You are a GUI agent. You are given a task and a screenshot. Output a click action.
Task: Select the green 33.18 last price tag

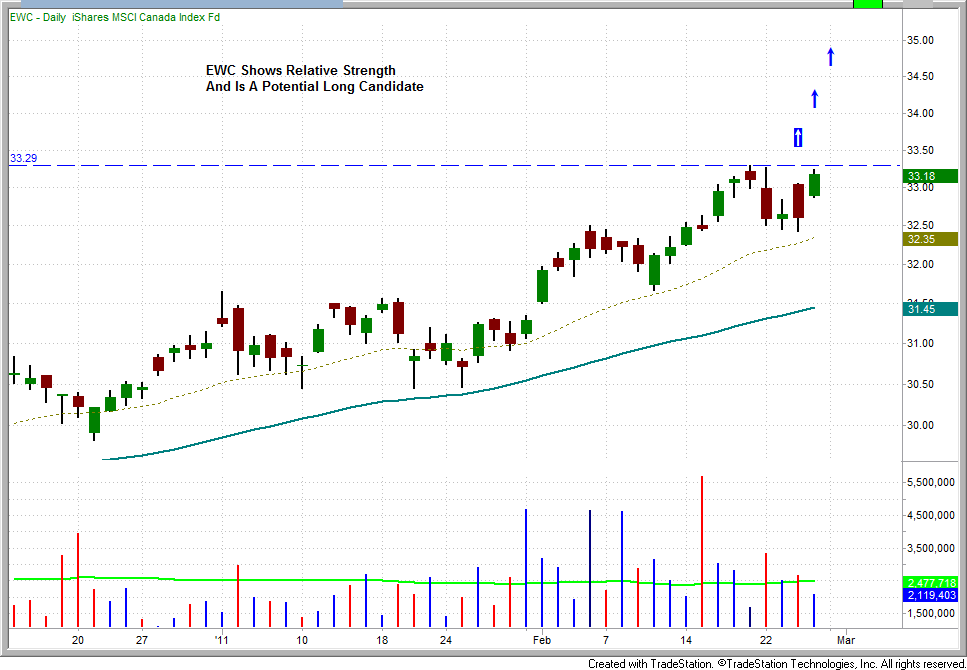[929, 176]
